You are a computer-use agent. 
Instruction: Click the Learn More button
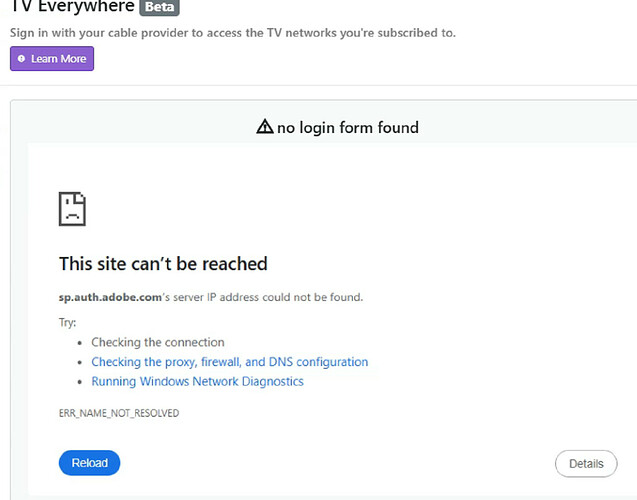tap(52, 59)
